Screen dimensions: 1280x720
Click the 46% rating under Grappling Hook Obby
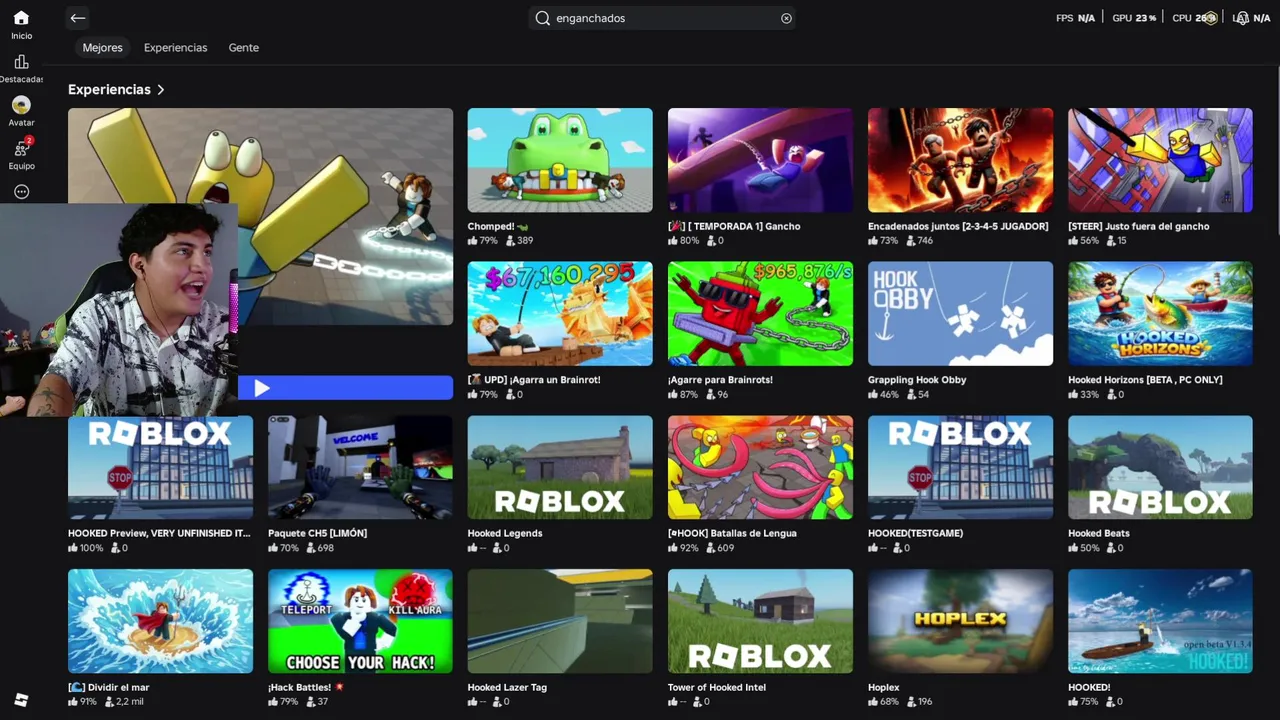pyautogui.click(x=883, y=395)
